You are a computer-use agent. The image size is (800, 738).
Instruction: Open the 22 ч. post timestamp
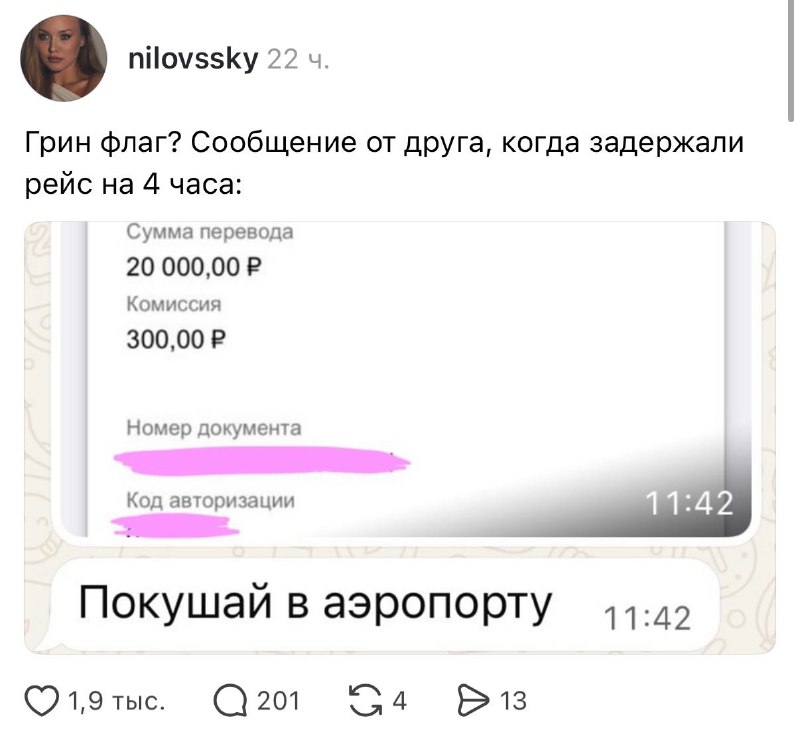point(298,60)
